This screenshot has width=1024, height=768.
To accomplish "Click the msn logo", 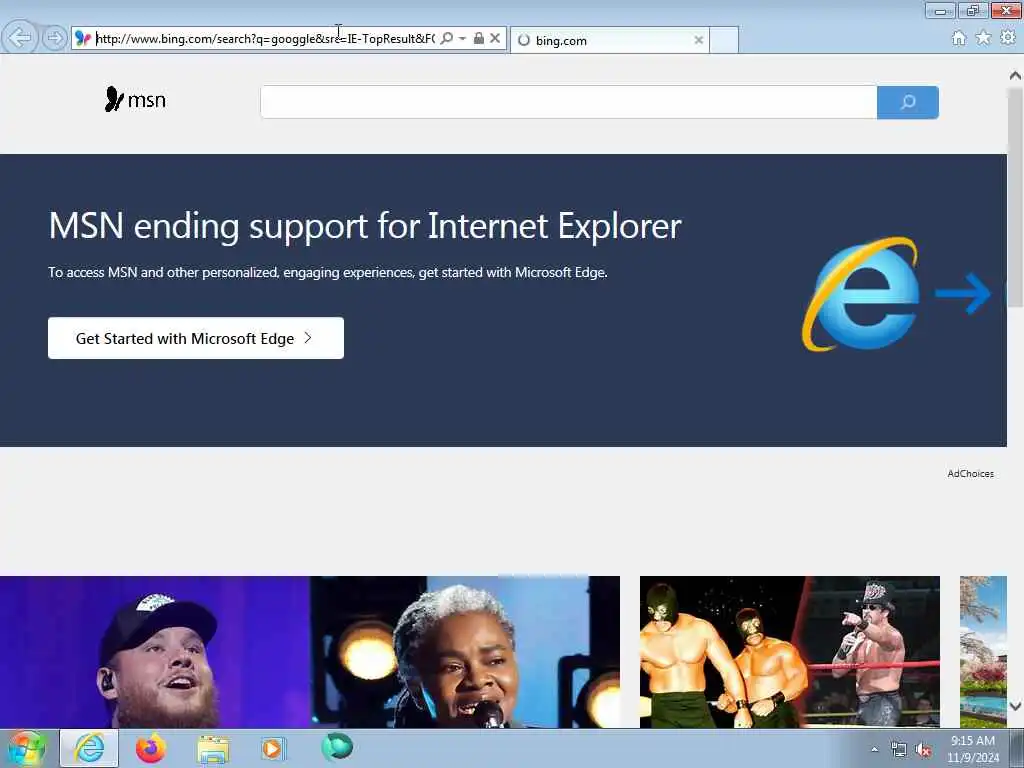I will point(135,100).
